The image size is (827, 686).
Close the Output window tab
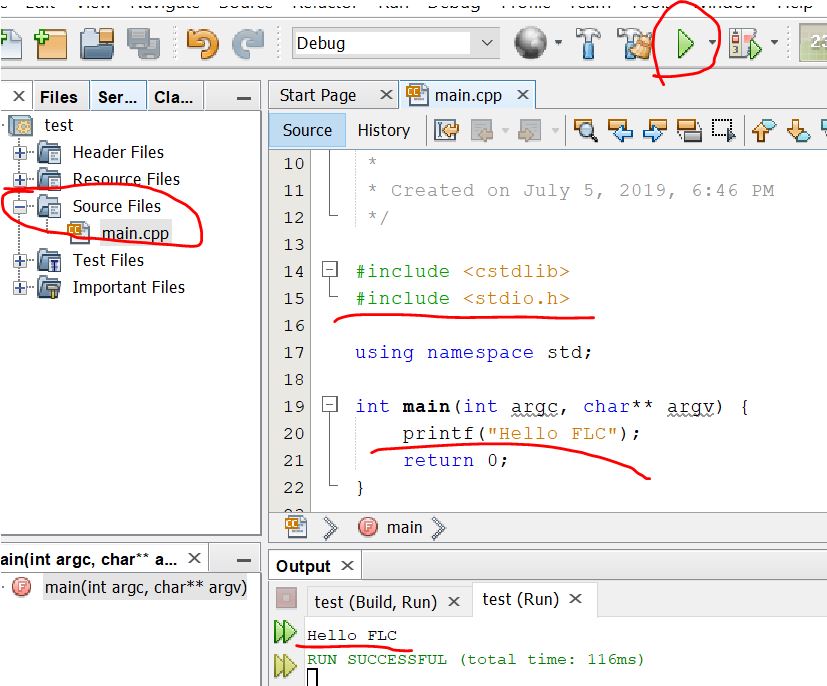point(347,566)
